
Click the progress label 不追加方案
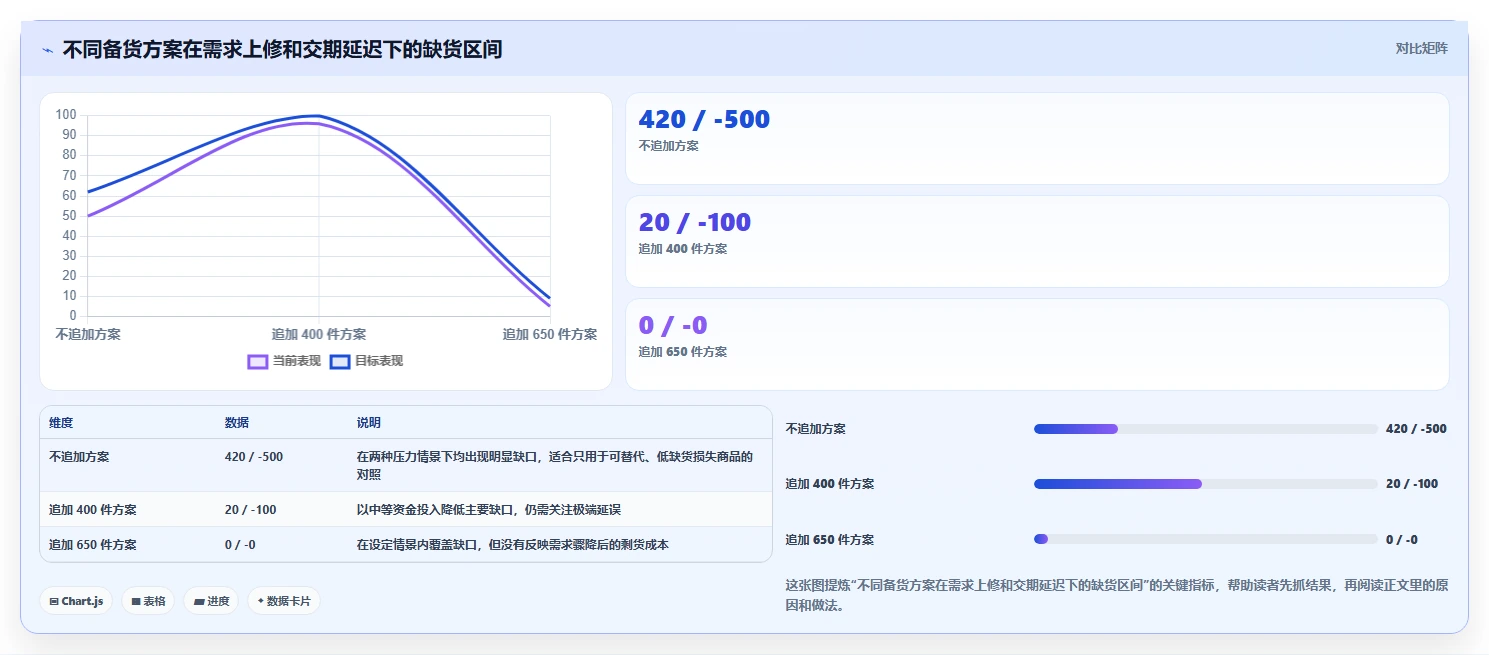point(816,429)
